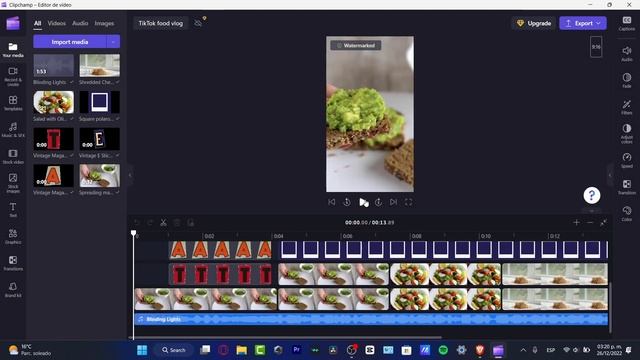Open the Templates sidebar panel

point(13,103)
